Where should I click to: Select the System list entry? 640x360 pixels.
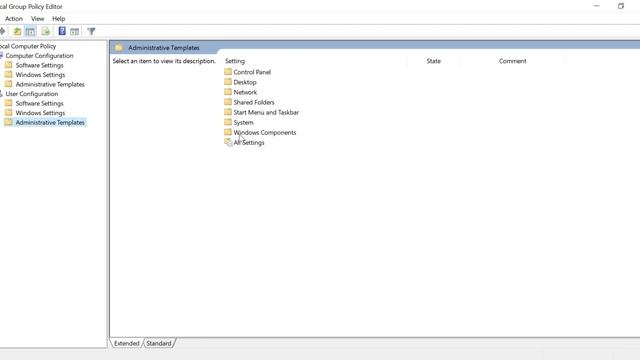tap(243, 122)
